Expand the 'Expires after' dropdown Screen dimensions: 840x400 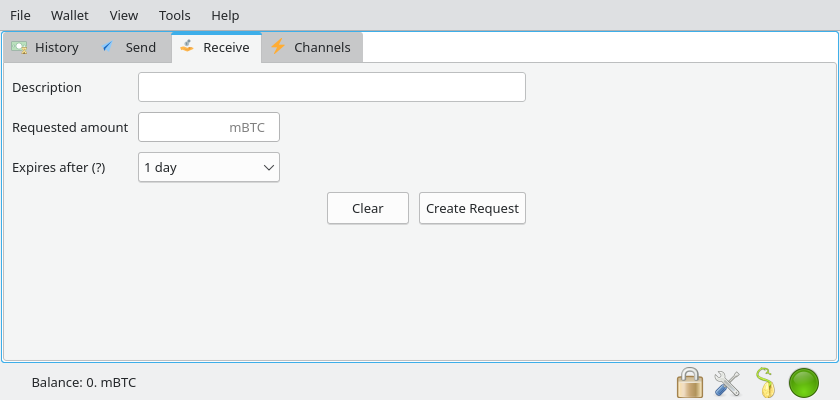click(208, 167)
